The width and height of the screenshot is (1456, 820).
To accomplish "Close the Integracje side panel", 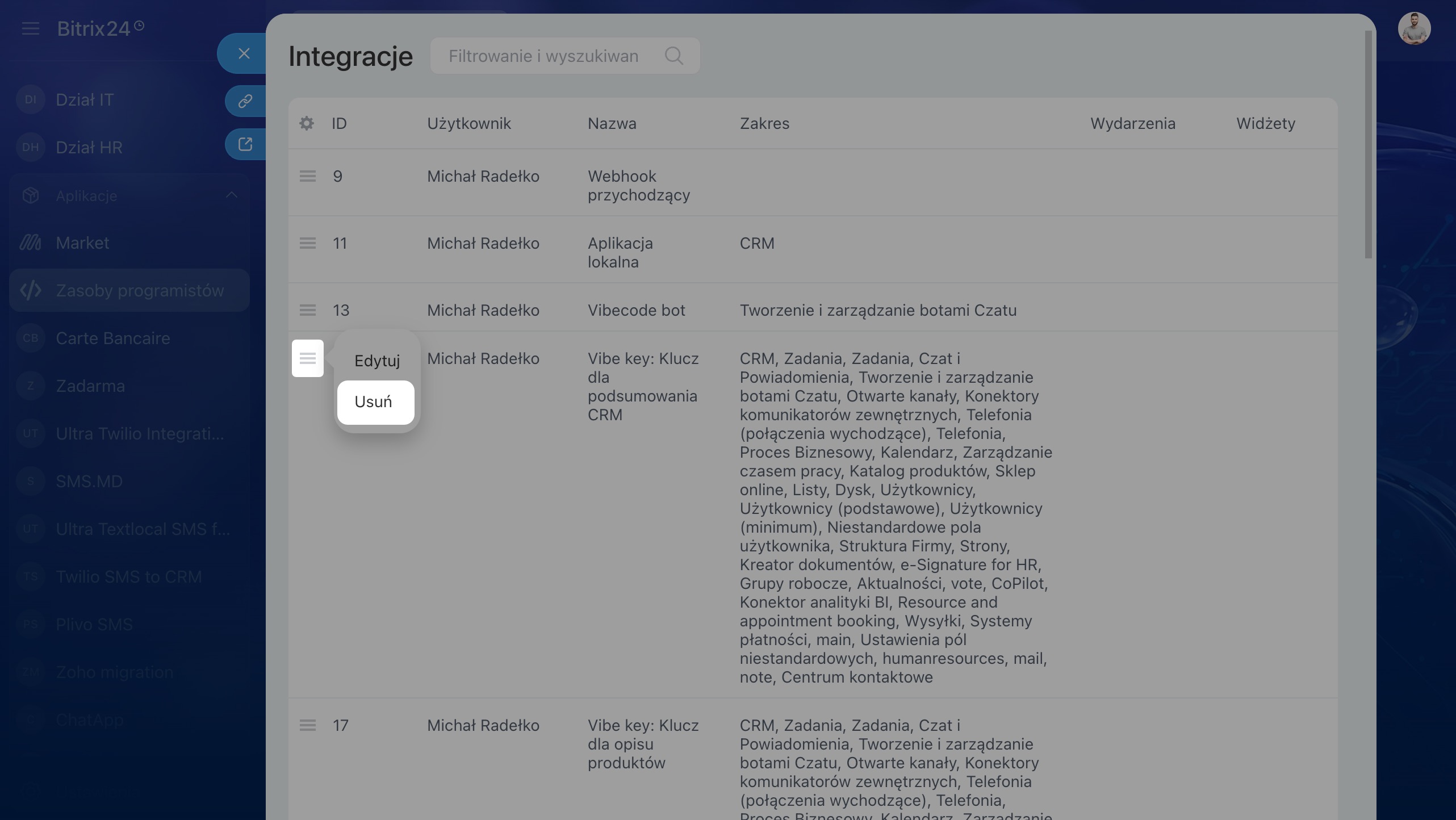I will click(244, 53).
